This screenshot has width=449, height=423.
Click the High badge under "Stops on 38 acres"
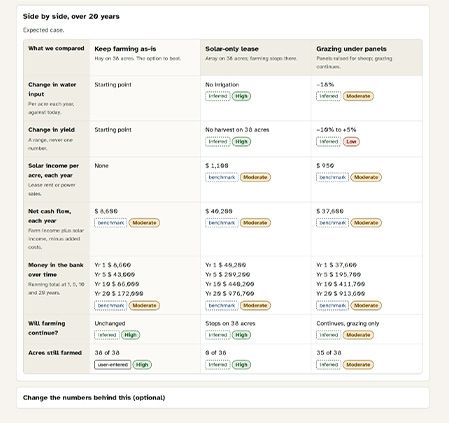click(x=241, y=335)
